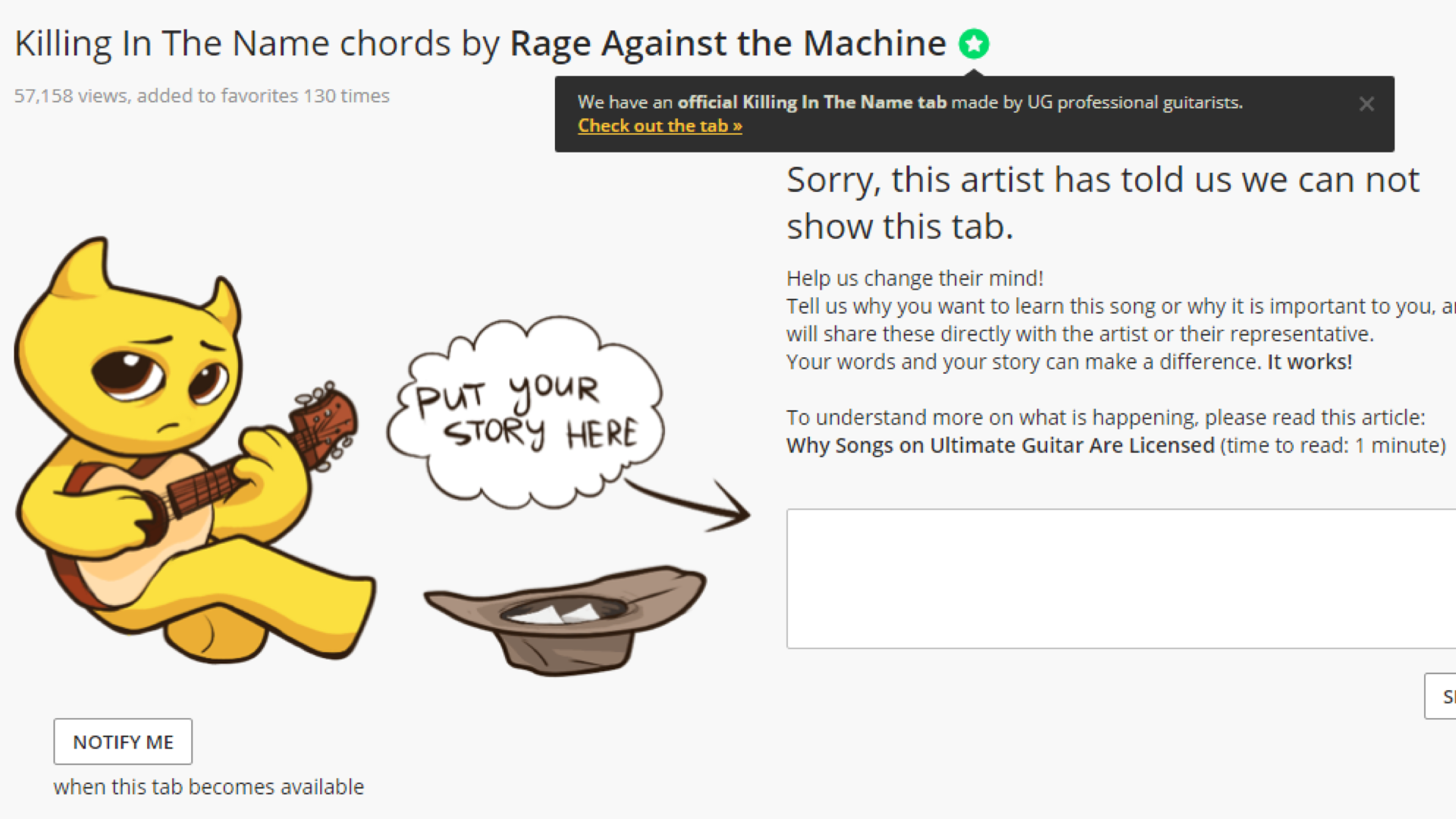
Task: Click the NOTIFY ME button
Action: (x=123, y=742)
